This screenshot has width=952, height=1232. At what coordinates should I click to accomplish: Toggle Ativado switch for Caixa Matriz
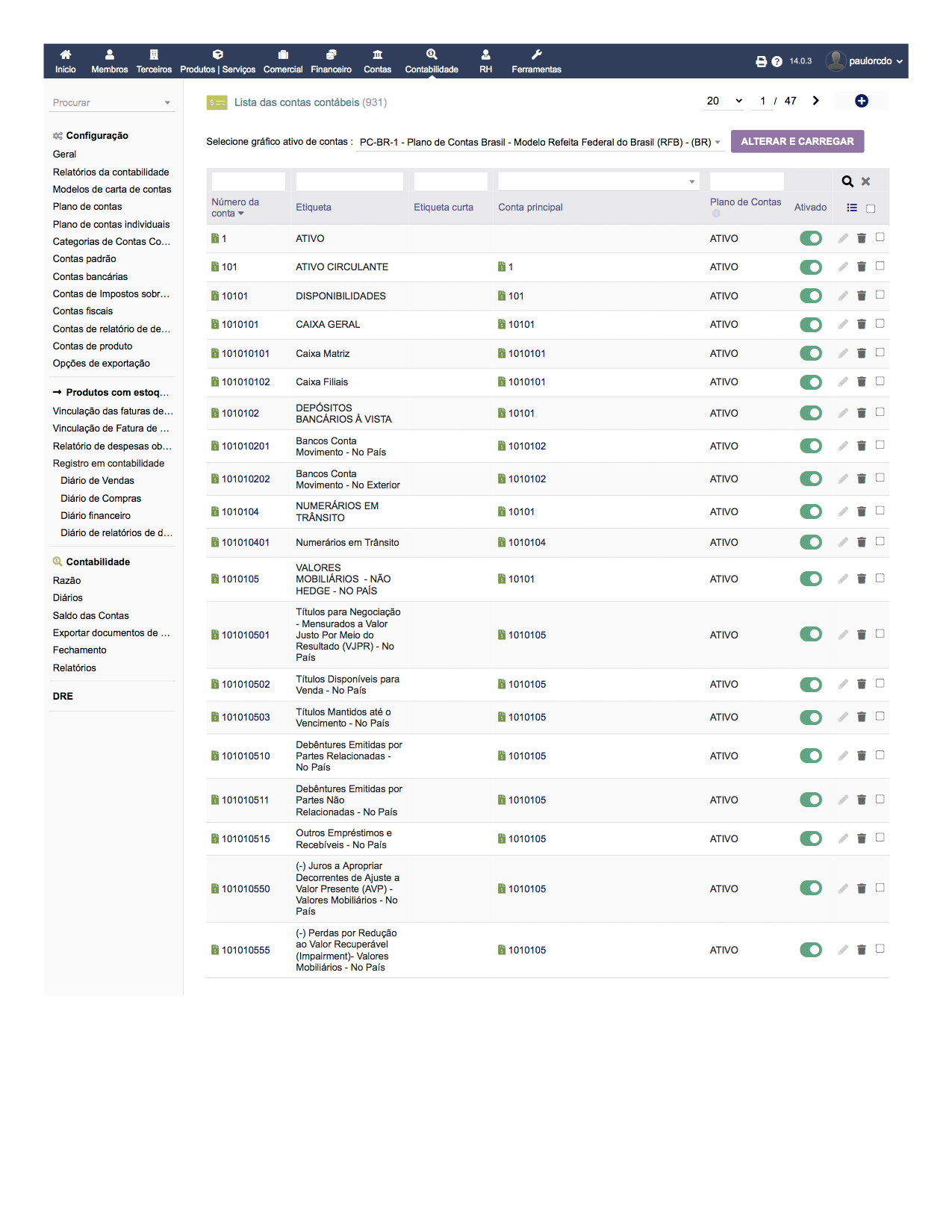click(x=810, y=353)
